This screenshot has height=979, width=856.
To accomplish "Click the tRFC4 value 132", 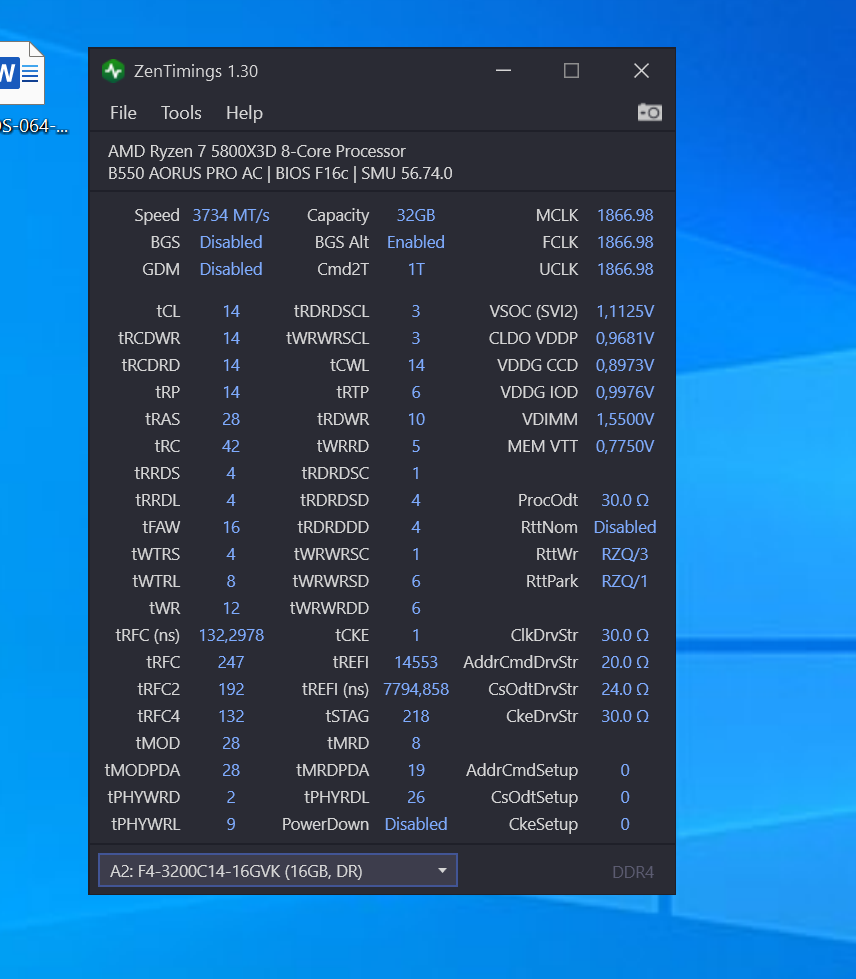I will click(x=231, y=716).
